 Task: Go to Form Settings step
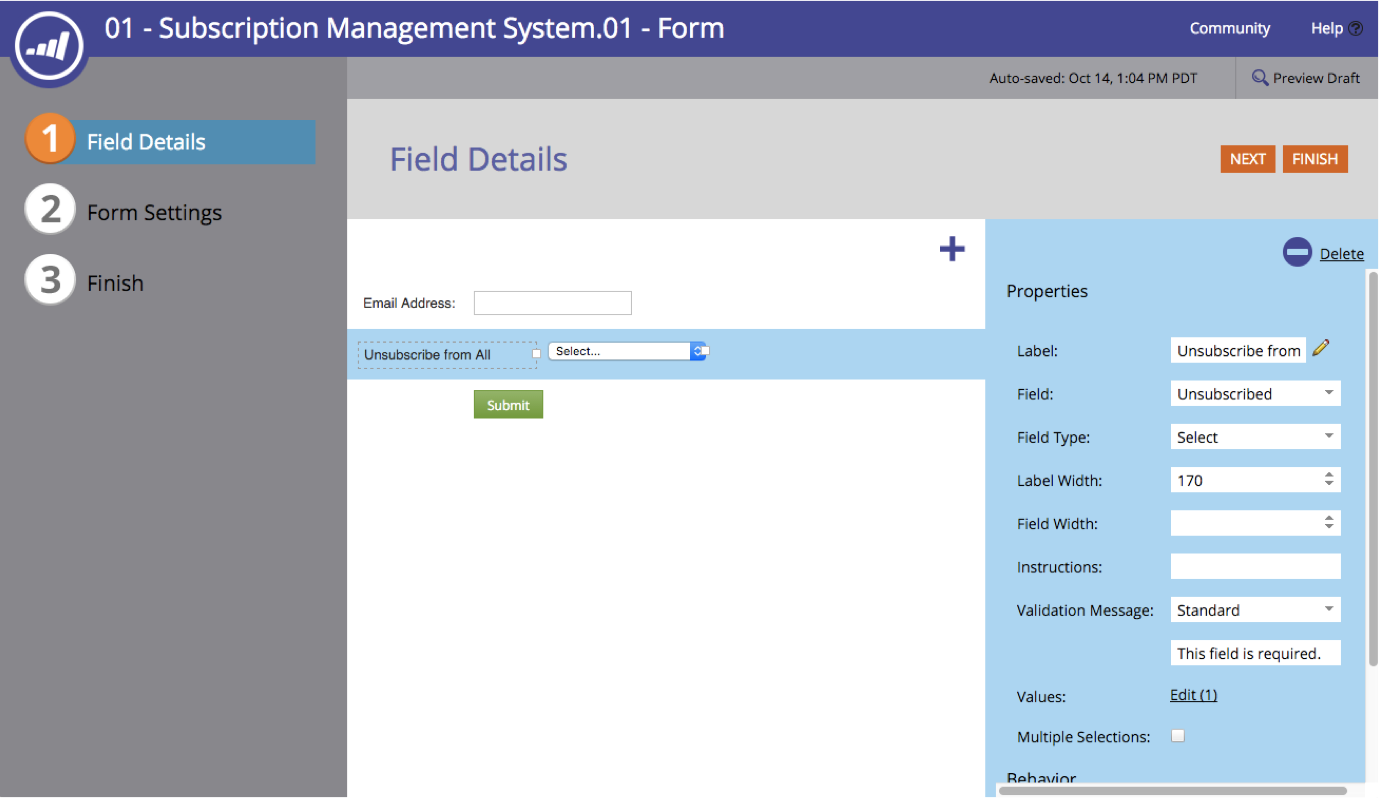(154, 212)
